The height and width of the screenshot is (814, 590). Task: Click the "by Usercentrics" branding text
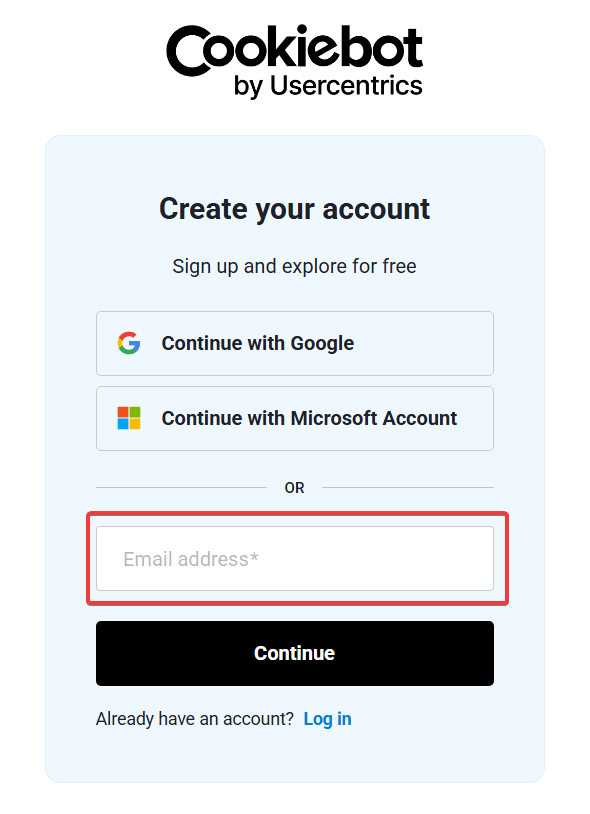326,86
